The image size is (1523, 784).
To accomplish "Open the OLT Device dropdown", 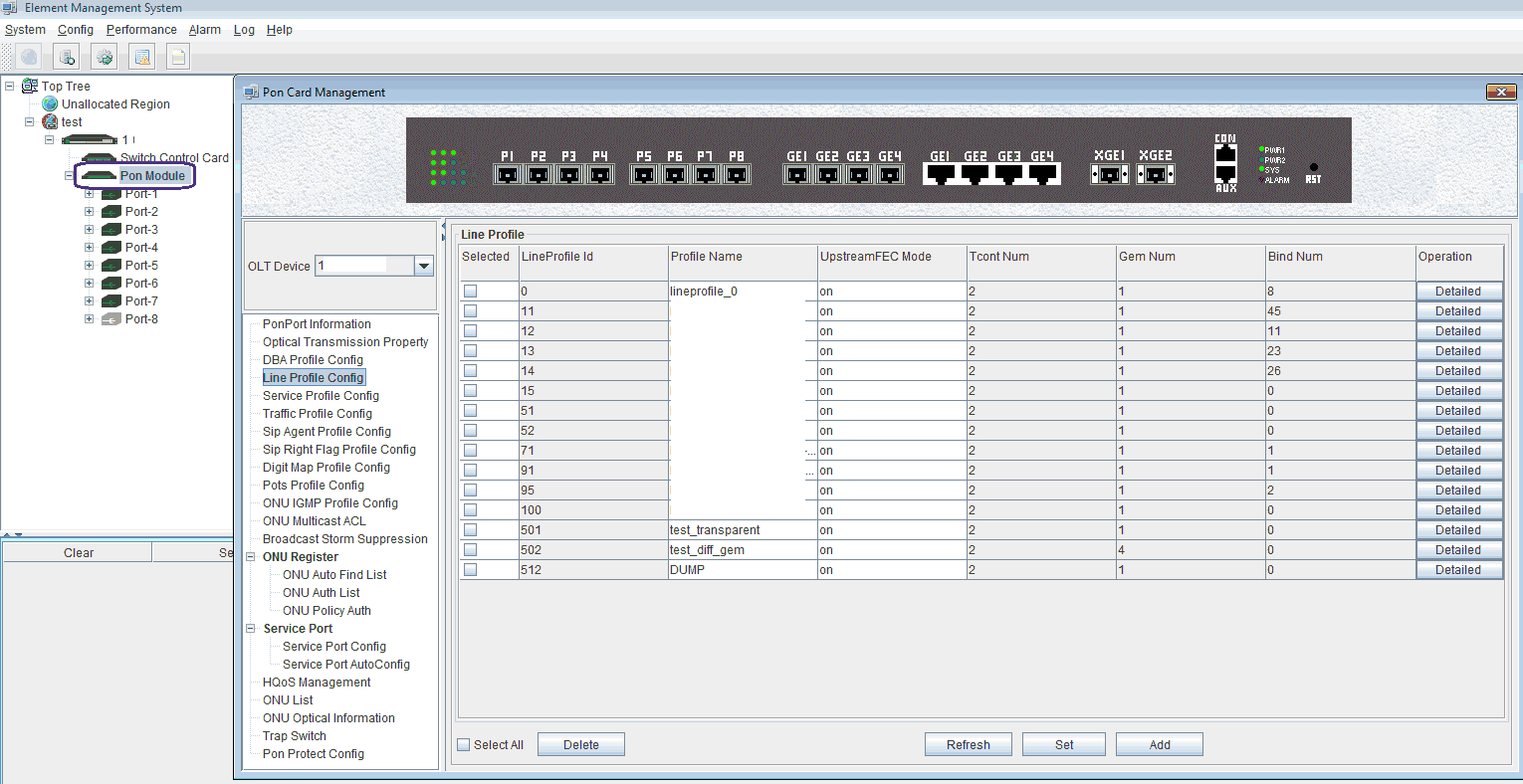I will coord(424,266).
